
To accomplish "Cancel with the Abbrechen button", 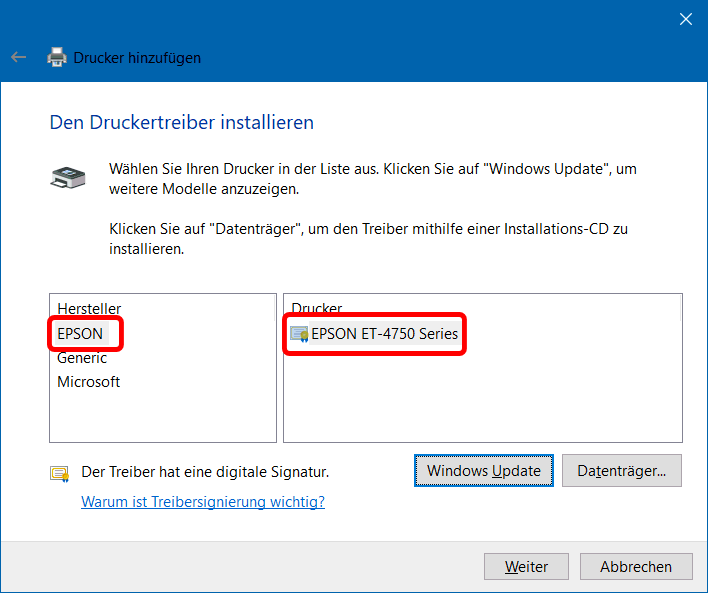I will tap(636, 567).
